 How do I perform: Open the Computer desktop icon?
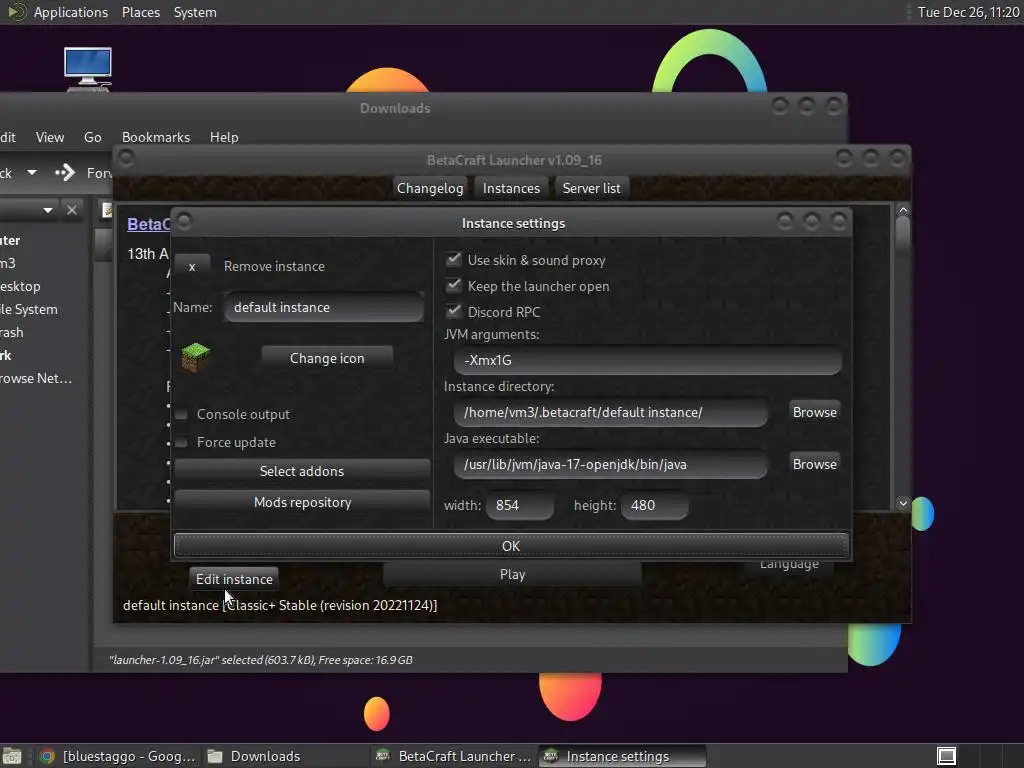(x=88, y=69)
